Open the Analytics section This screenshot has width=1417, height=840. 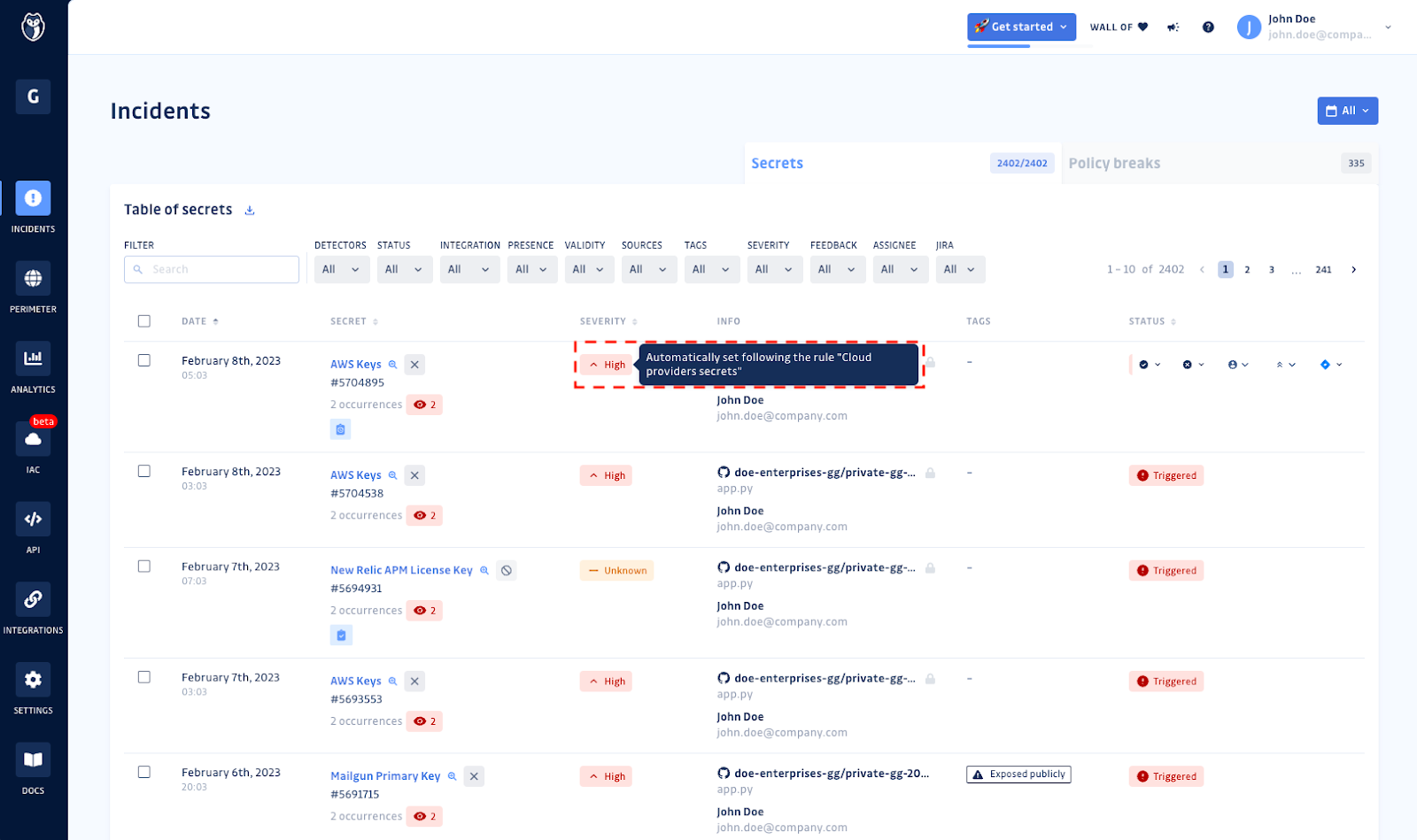tap(33, 367)
